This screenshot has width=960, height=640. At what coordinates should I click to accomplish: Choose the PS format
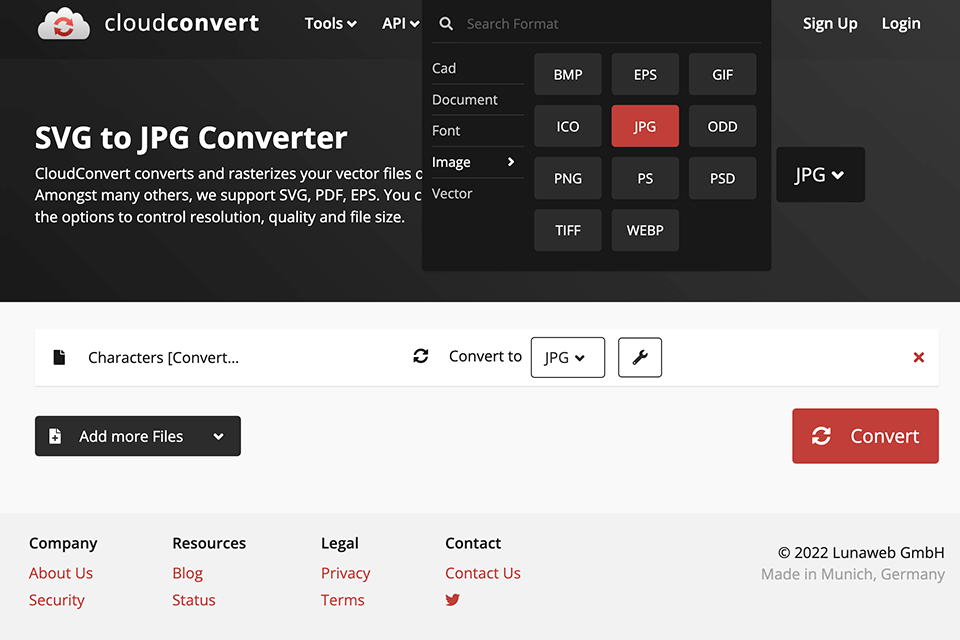pyautogui.click(x=645, y=178)
